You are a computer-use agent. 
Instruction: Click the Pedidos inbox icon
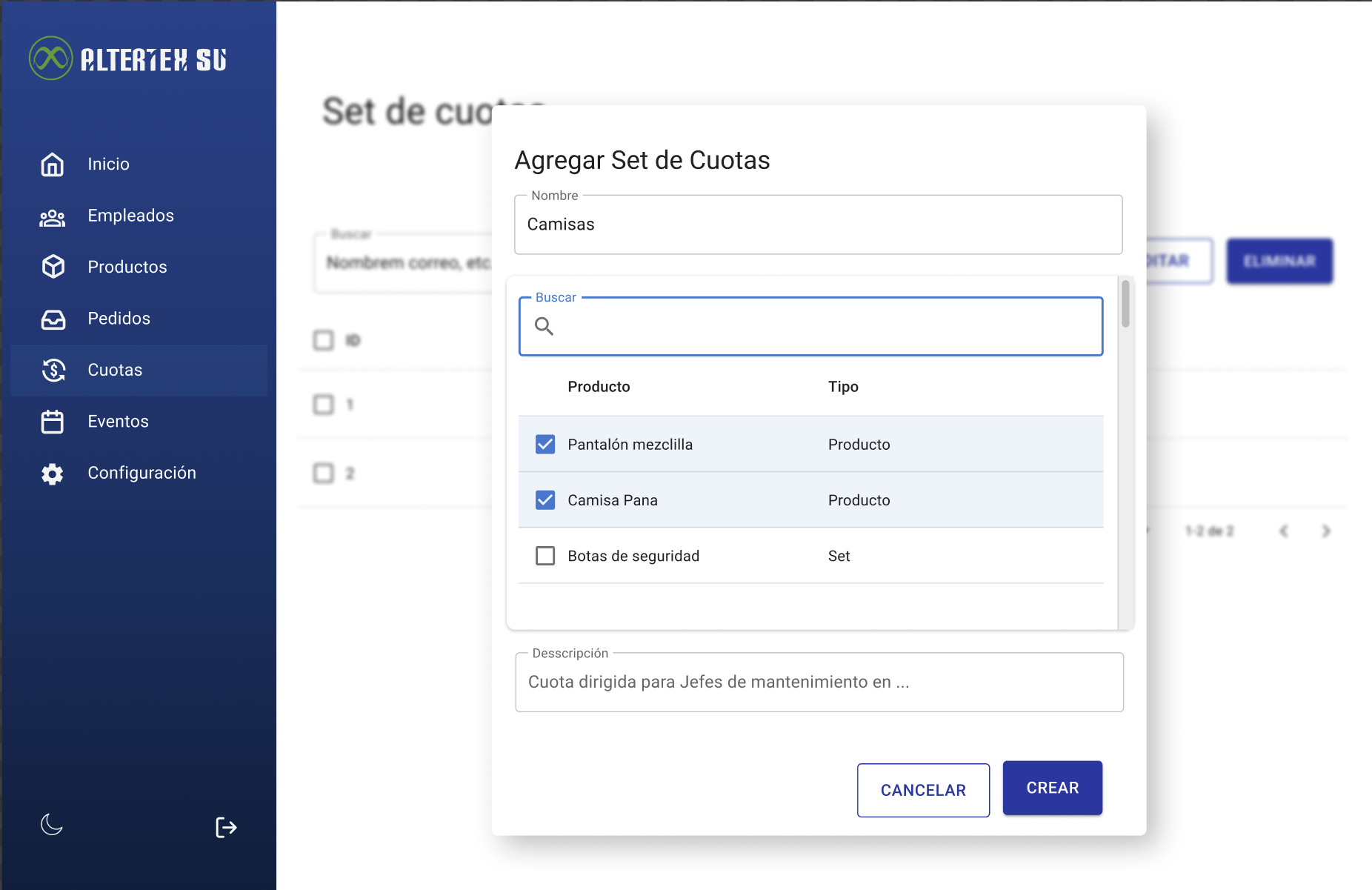53,319
